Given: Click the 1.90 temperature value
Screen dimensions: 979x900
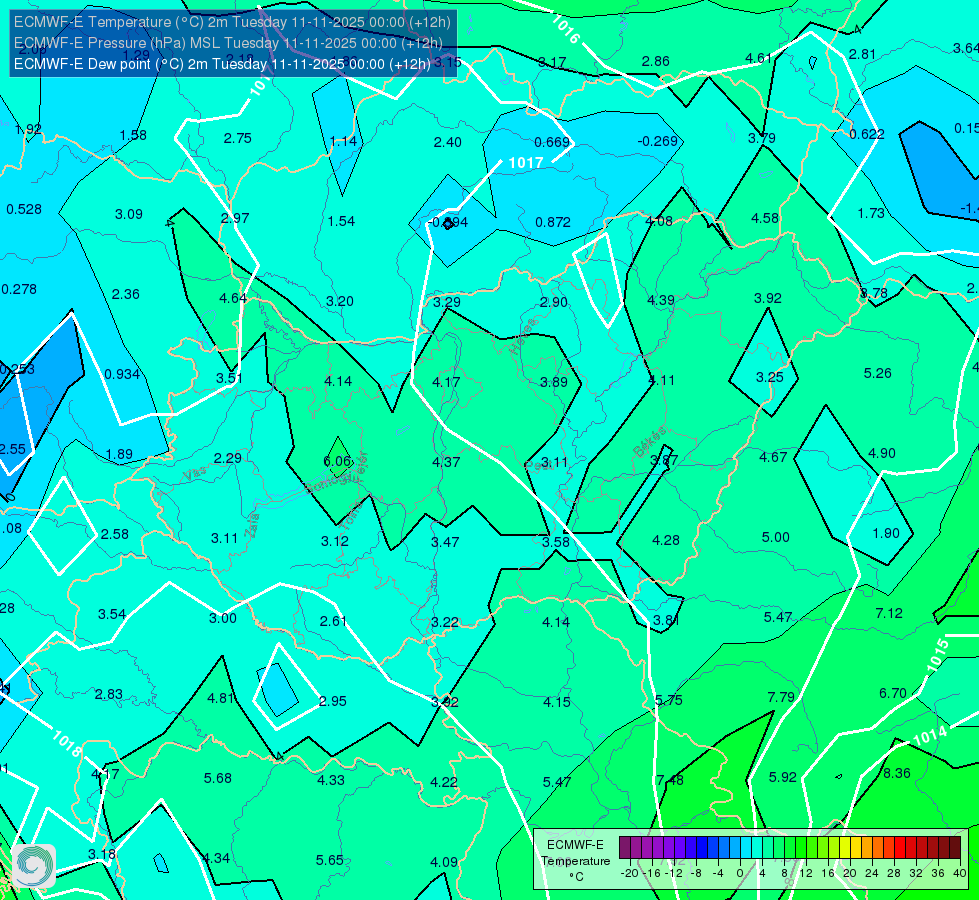Looking at the screenshot, I should pyautogui.click(x=885, y=533).
